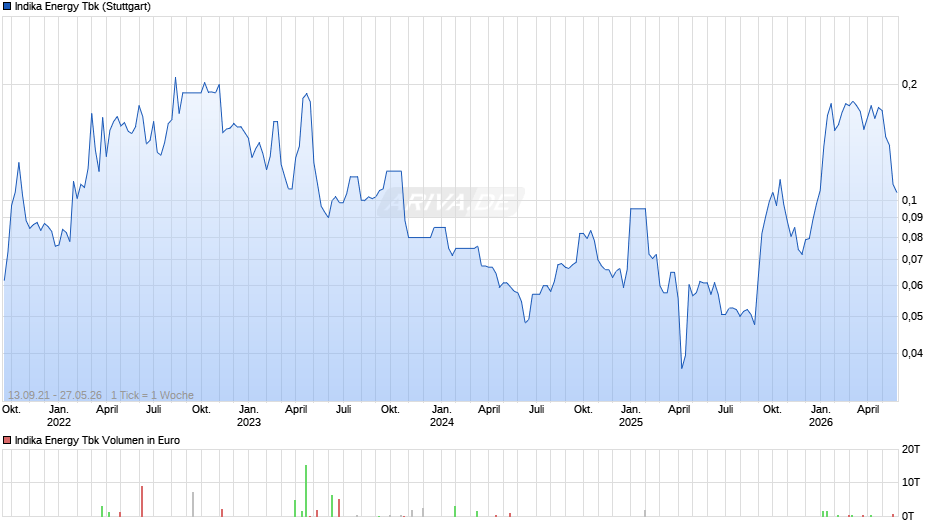The width and height of the screenshot is (940, 526).
Task: Click the red legend square for Volumen
Action: 7,440
